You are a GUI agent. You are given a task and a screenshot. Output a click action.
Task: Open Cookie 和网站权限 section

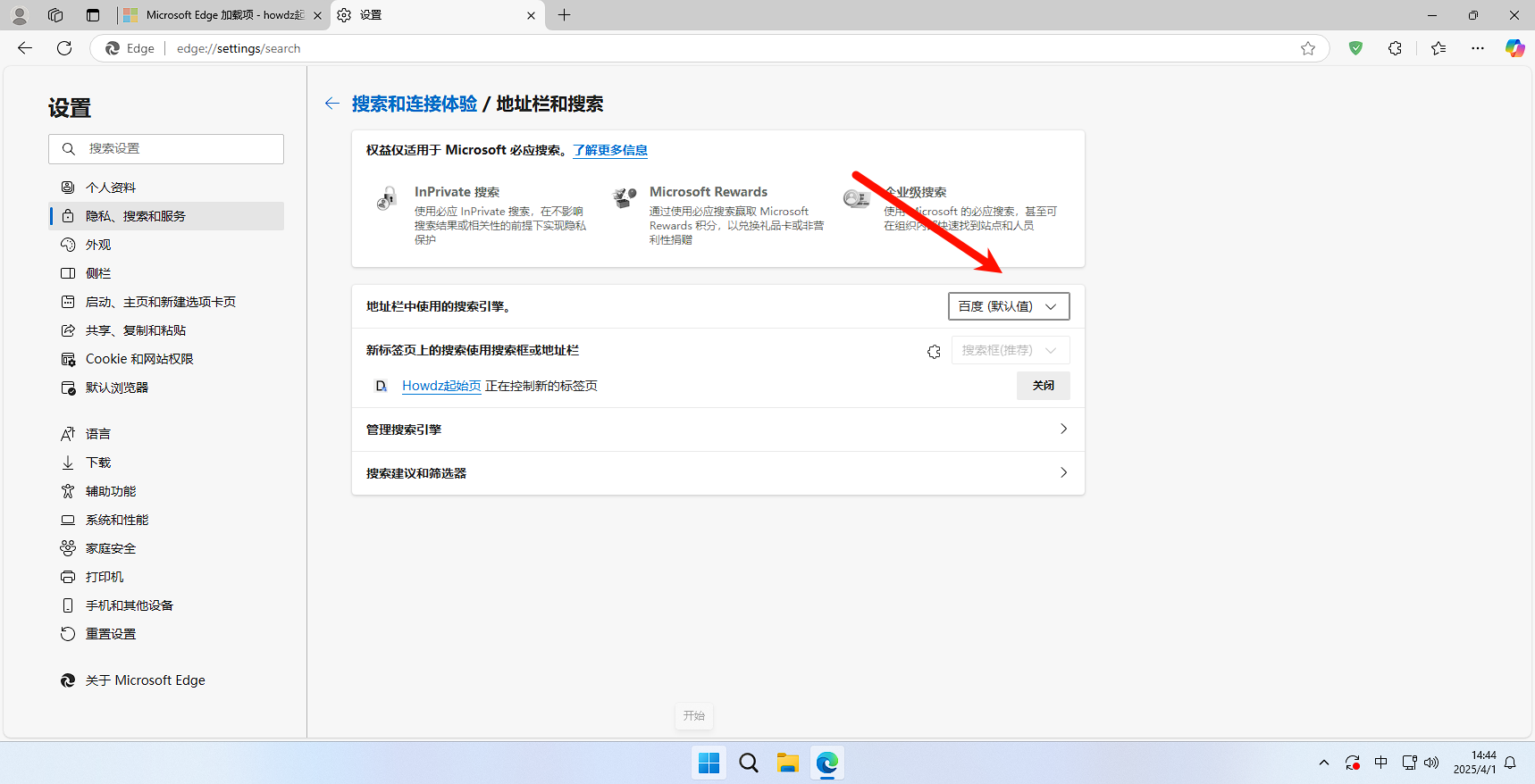coord(166,359)
